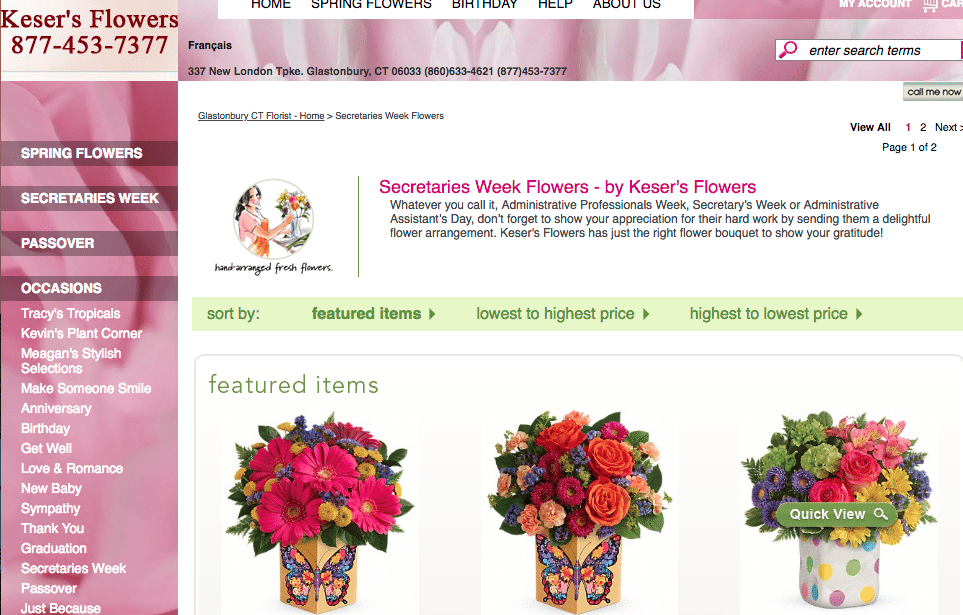
Task: Sort by lowest to highest price
Action: click(563, 314)
